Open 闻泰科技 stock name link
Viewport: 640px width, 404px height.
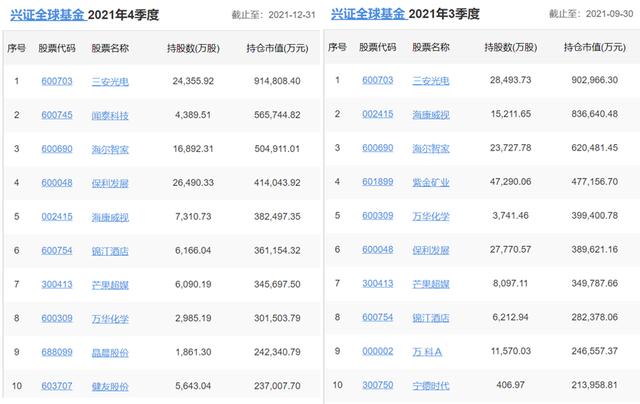coord(110,115)
